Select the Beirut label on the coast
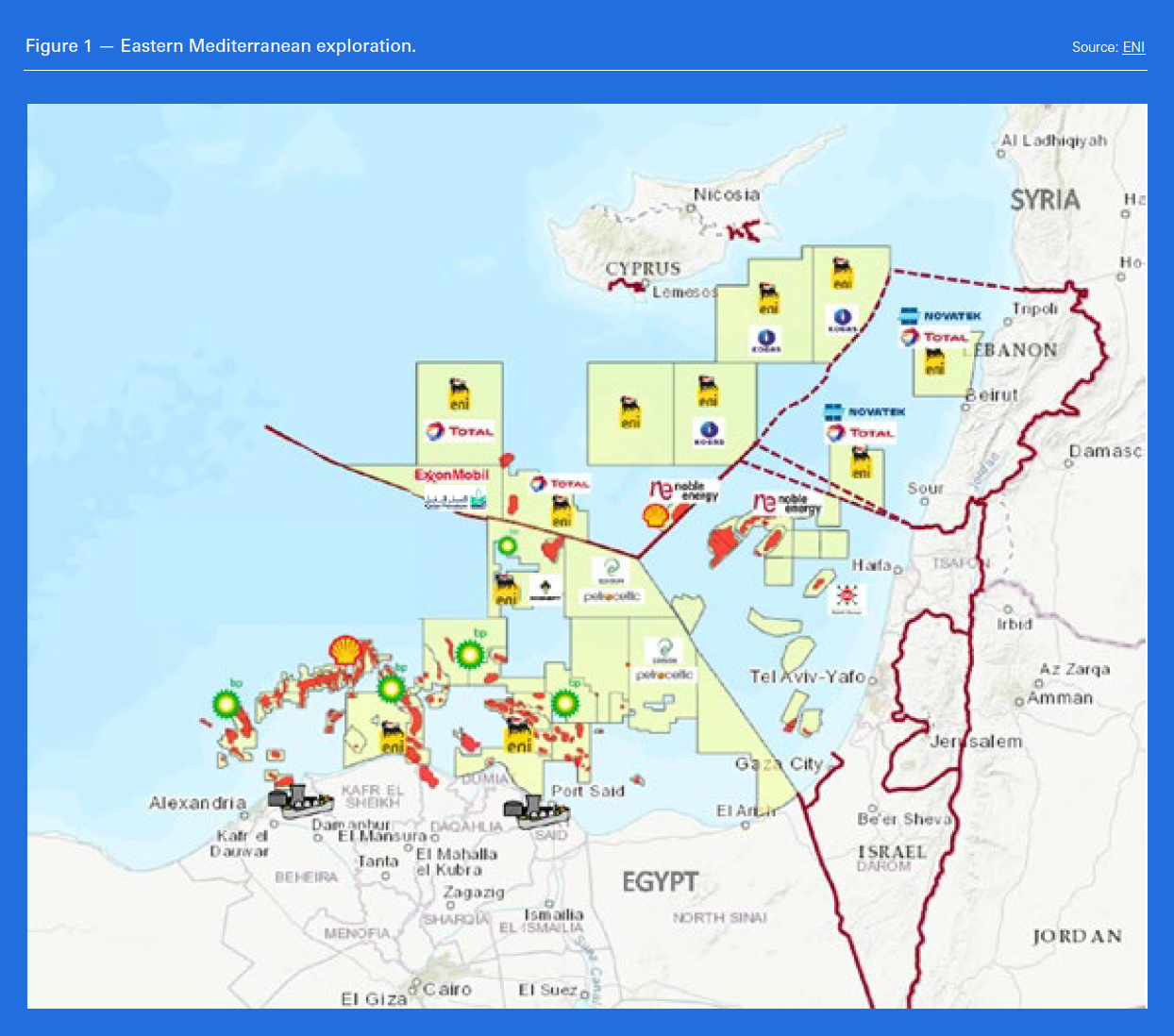The image size is (1174, 1036). click(x=995, y=394)
